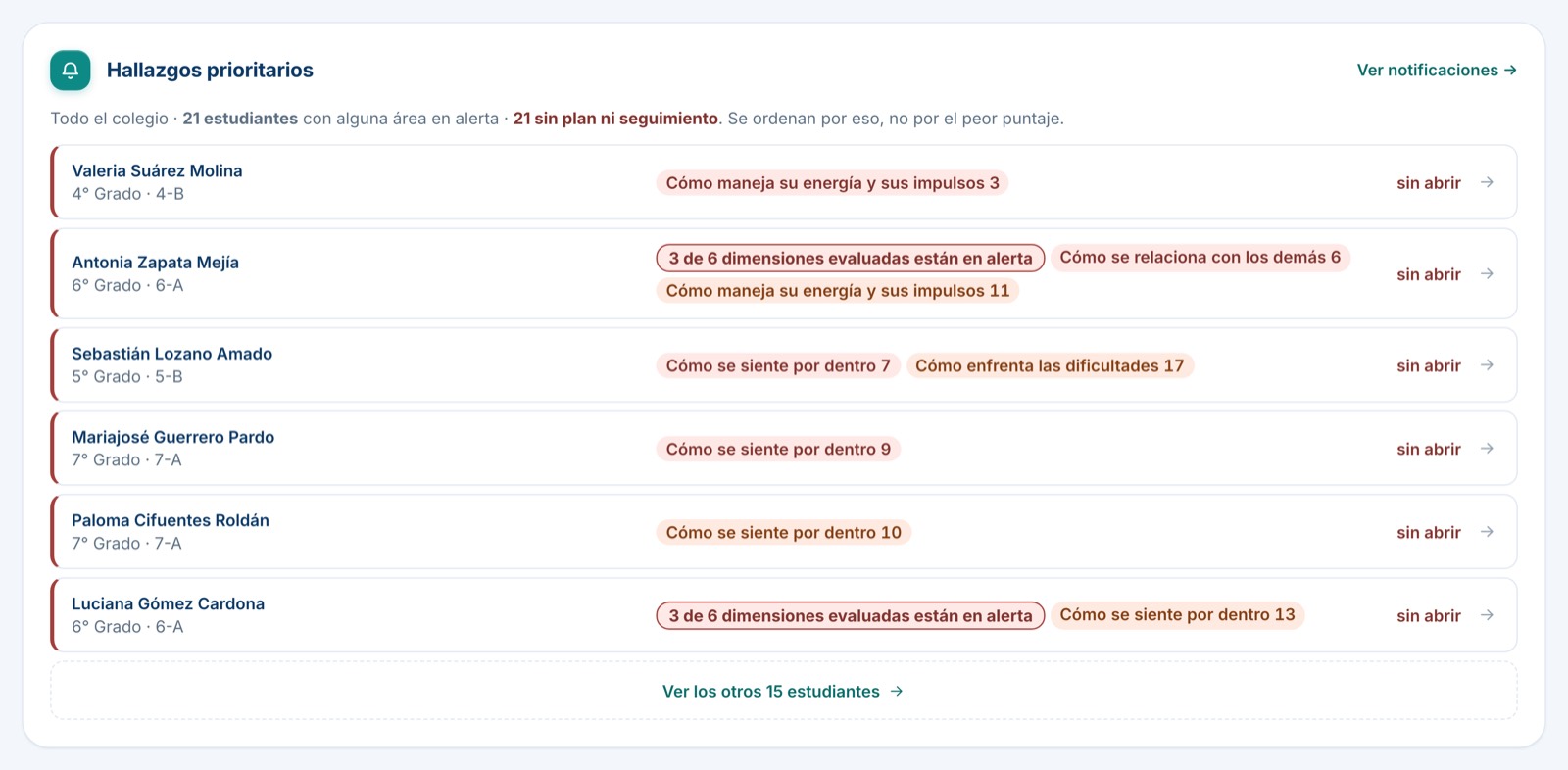1568x770 pixels.
Task: Select student name Sebastián Lozano Amado
Action: click(x=171, y=354)
